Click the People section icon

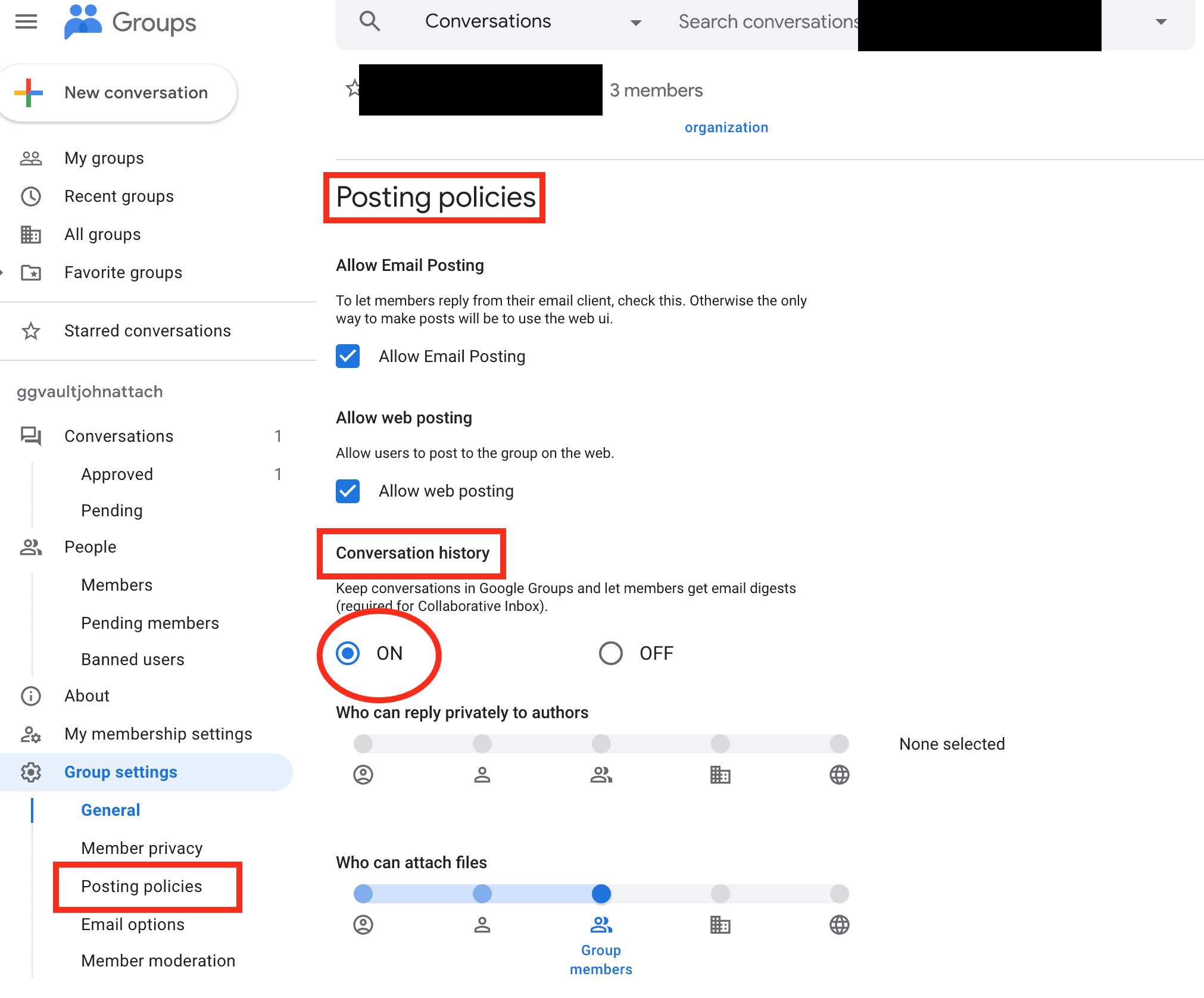[31, 547]
